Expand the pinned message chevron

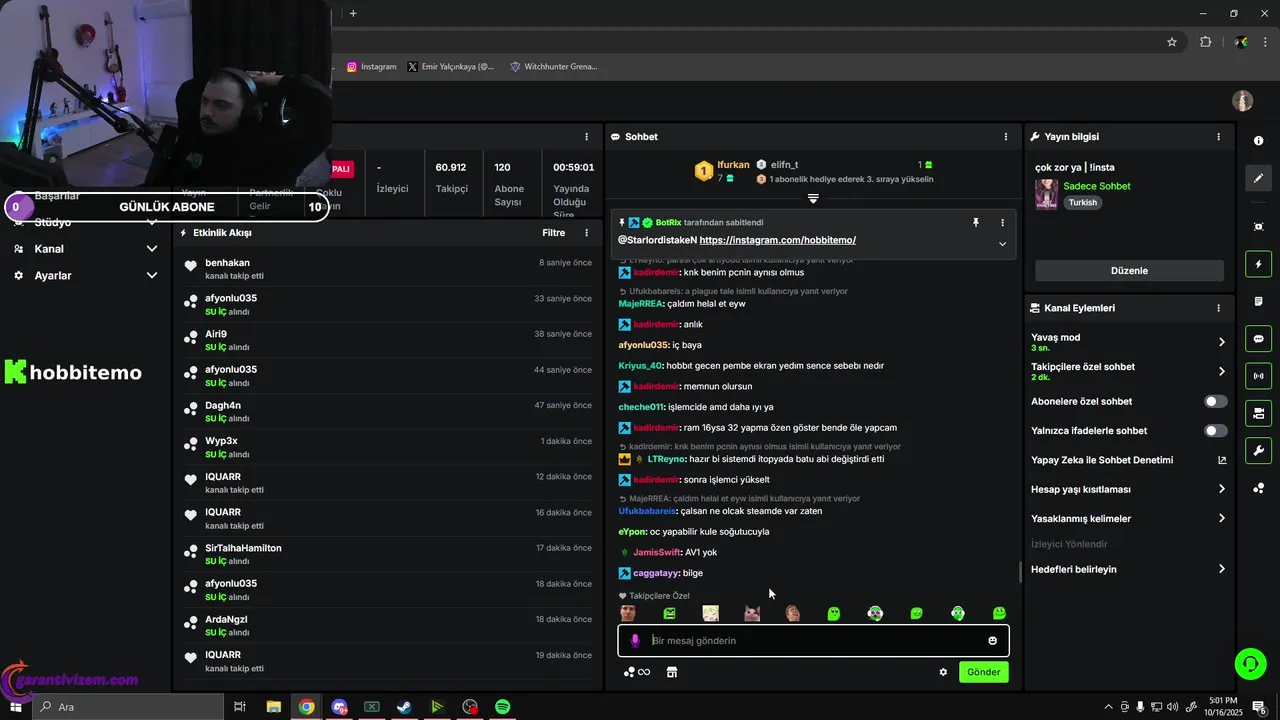point(1002,244)
